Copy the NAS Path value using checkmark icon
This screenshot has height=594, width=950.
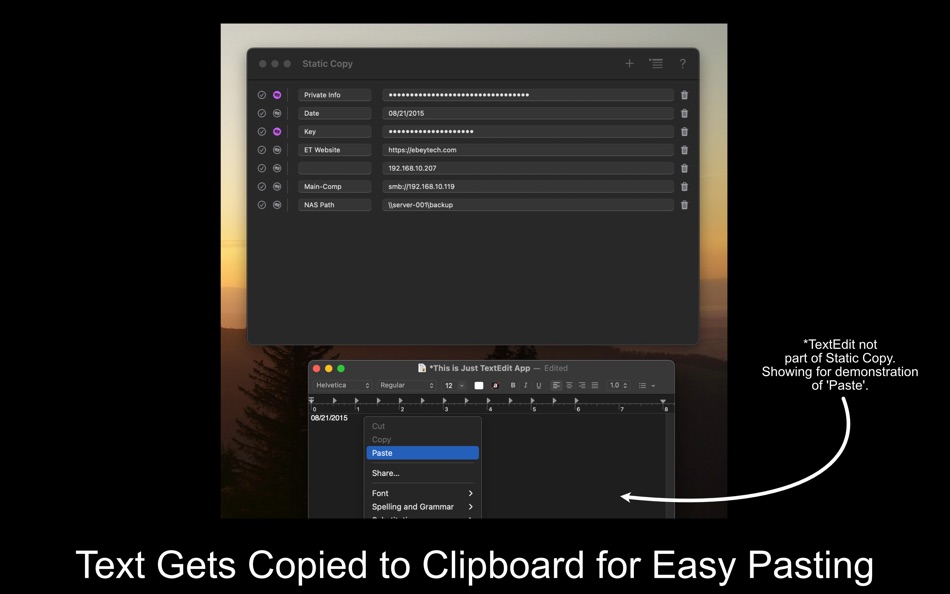tap(262, 205)
